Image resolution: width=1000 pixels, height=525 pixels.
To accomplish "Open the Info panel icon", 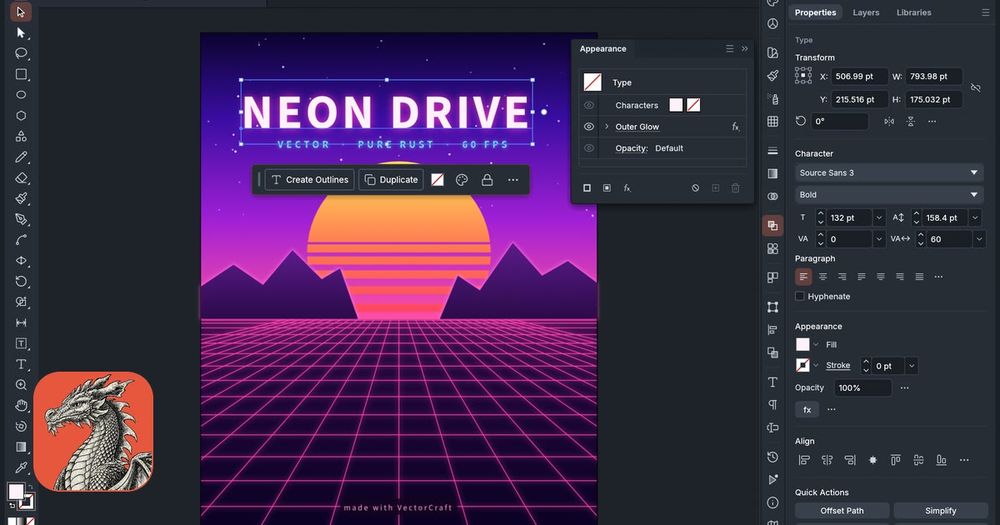I will point(772,503).
